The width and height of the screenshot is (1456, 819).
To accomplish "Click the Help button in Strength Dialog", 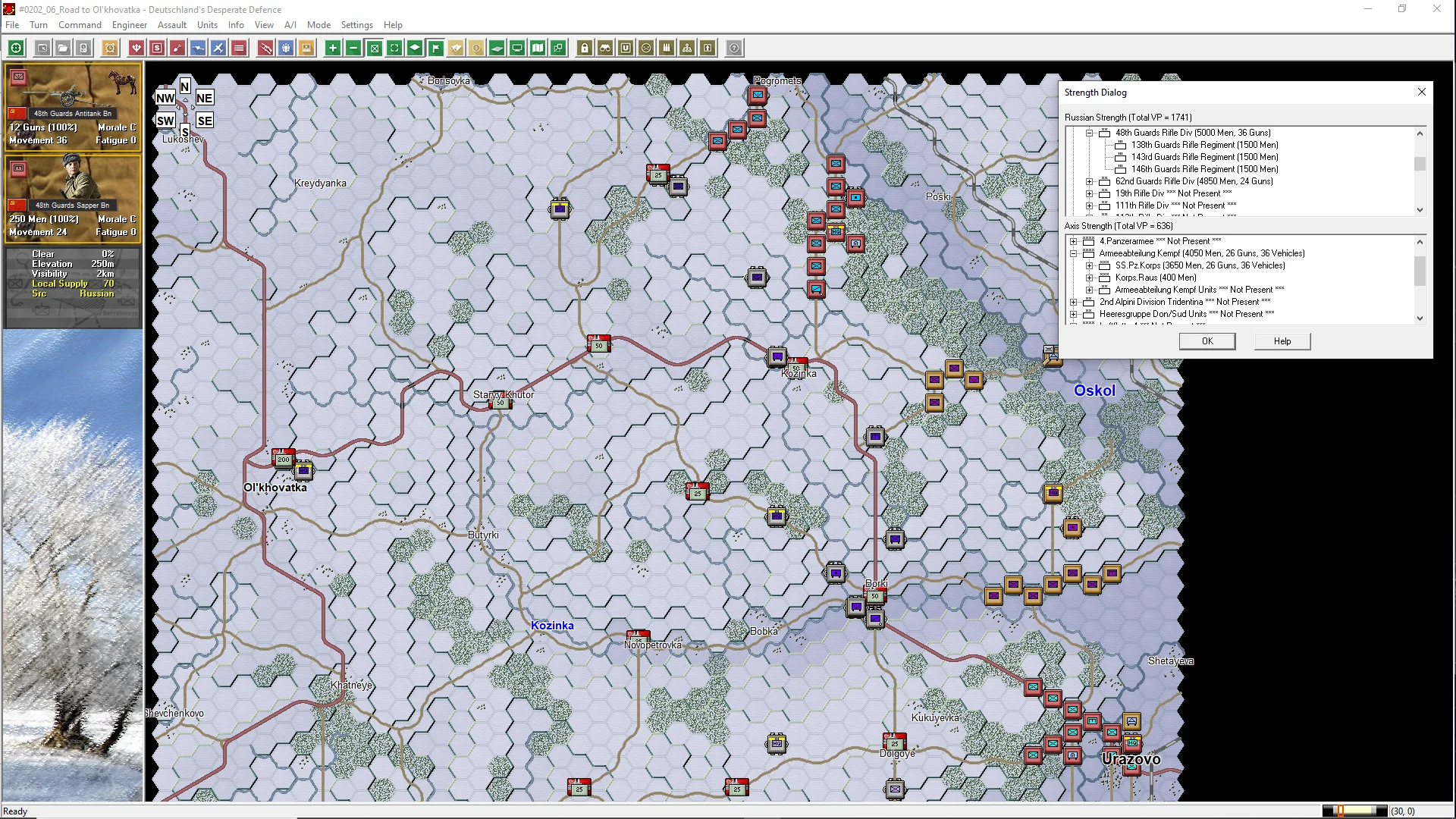I will (1282, 341).
